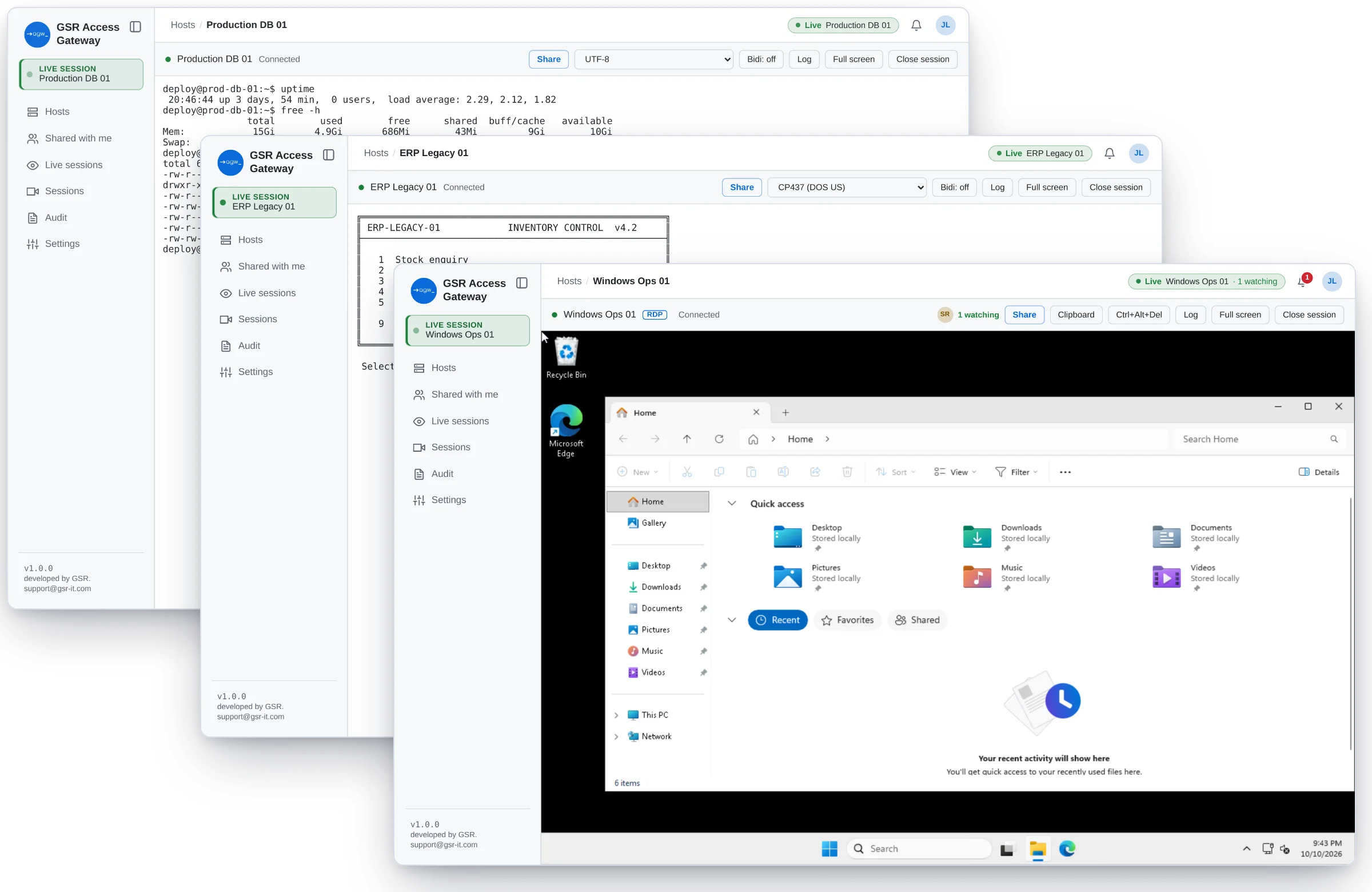Toggle Bidi off in Production DB window
1372x892 pixels.
[x=761, y=59]
